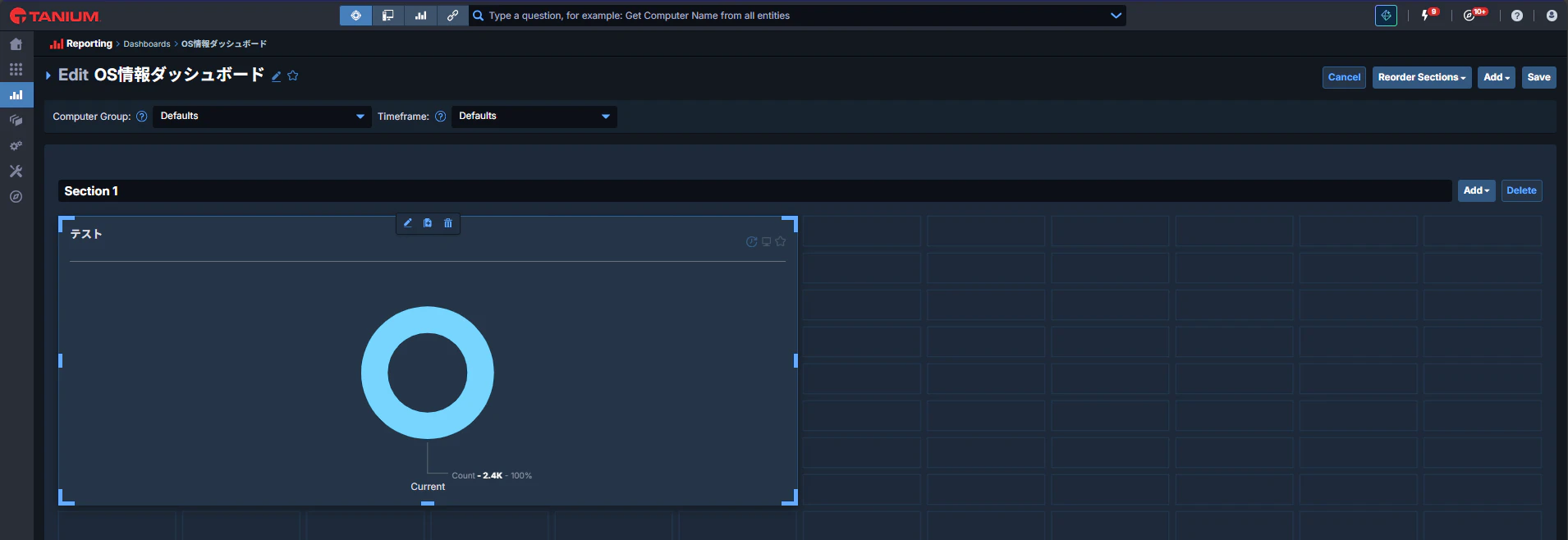1568x540 pixels.
Task: Click the monitor icon in the テスト panel
Action: (766, 241)
